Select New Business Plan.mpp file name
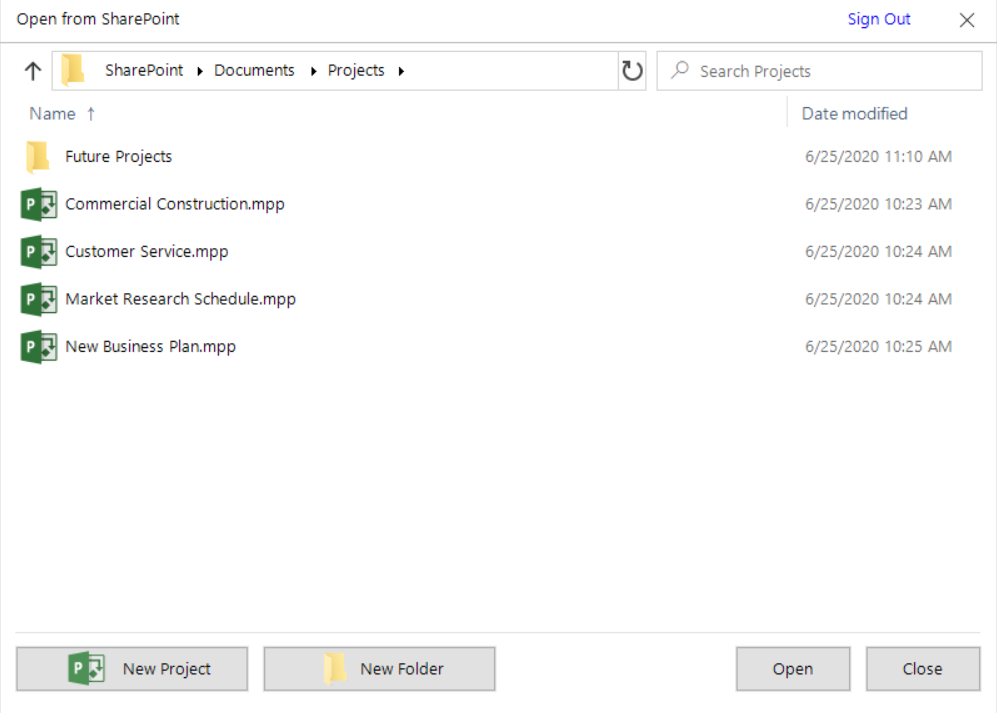Screen dimensions: 997x713 point(150,347)
